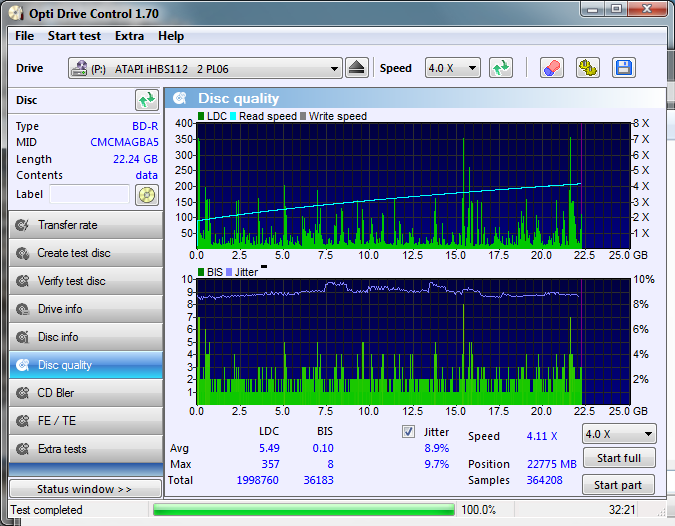This screenshot has height=526, width=675.
Task: Click the Disc quality header disc icon
Action: pyautogui.click(x=180, y=98)
